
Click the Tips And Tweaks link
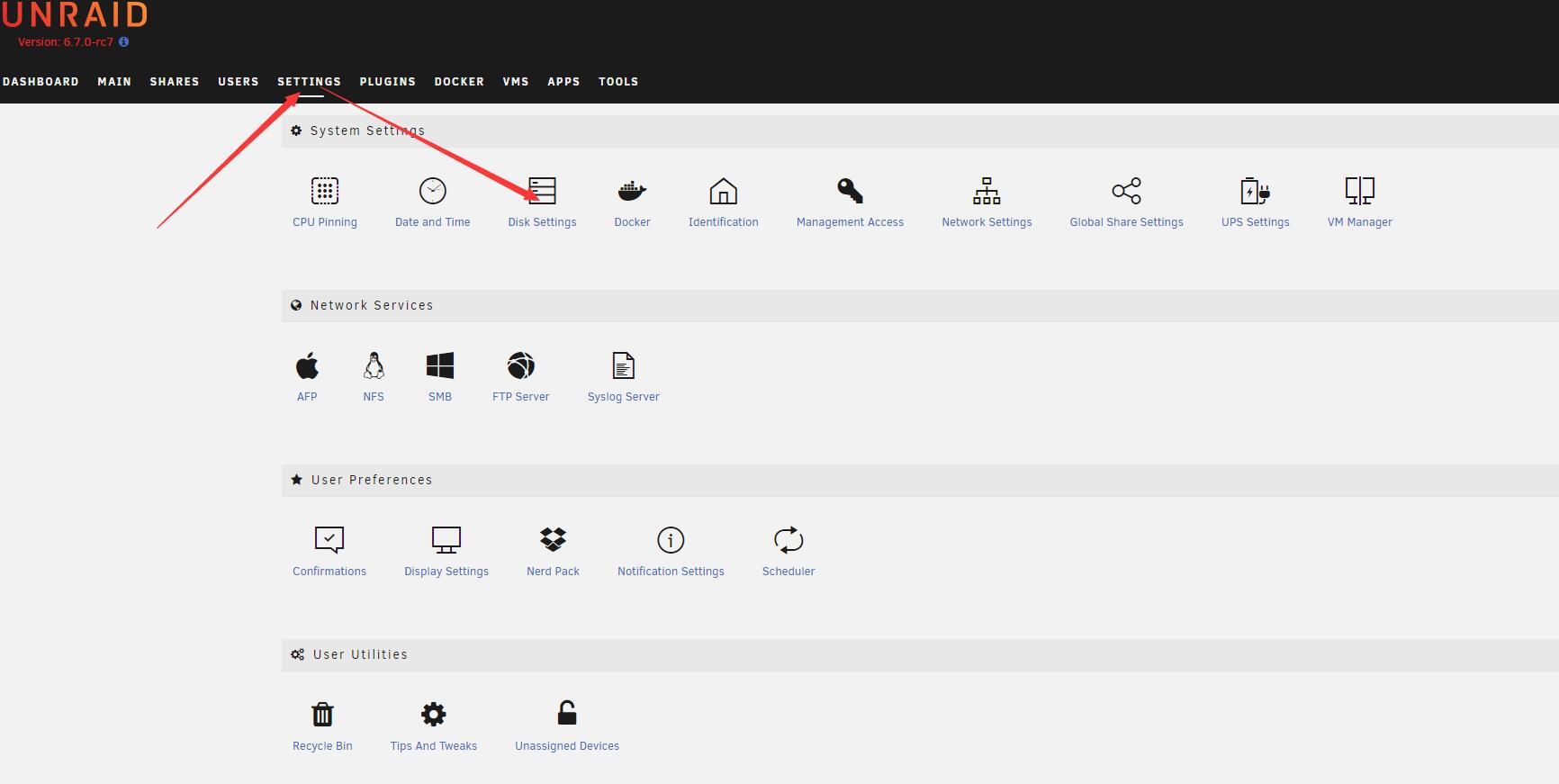click(434, 746)
